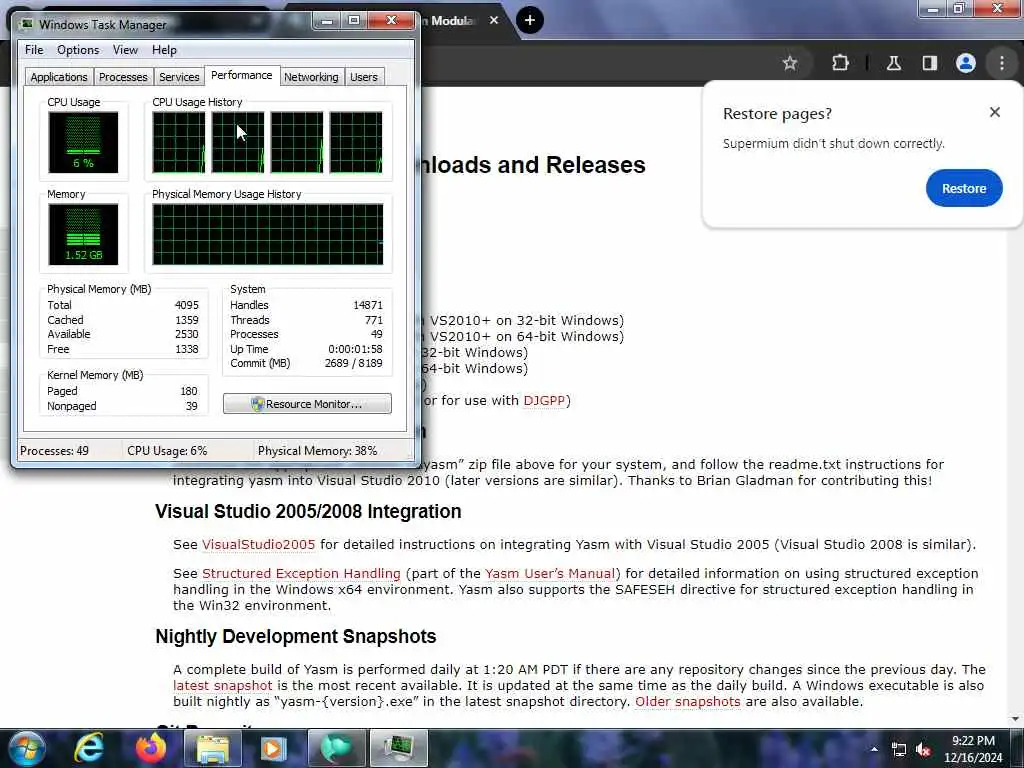Open Windows Media Player from taskbar
1024x768 pixels.
[274, 748]
